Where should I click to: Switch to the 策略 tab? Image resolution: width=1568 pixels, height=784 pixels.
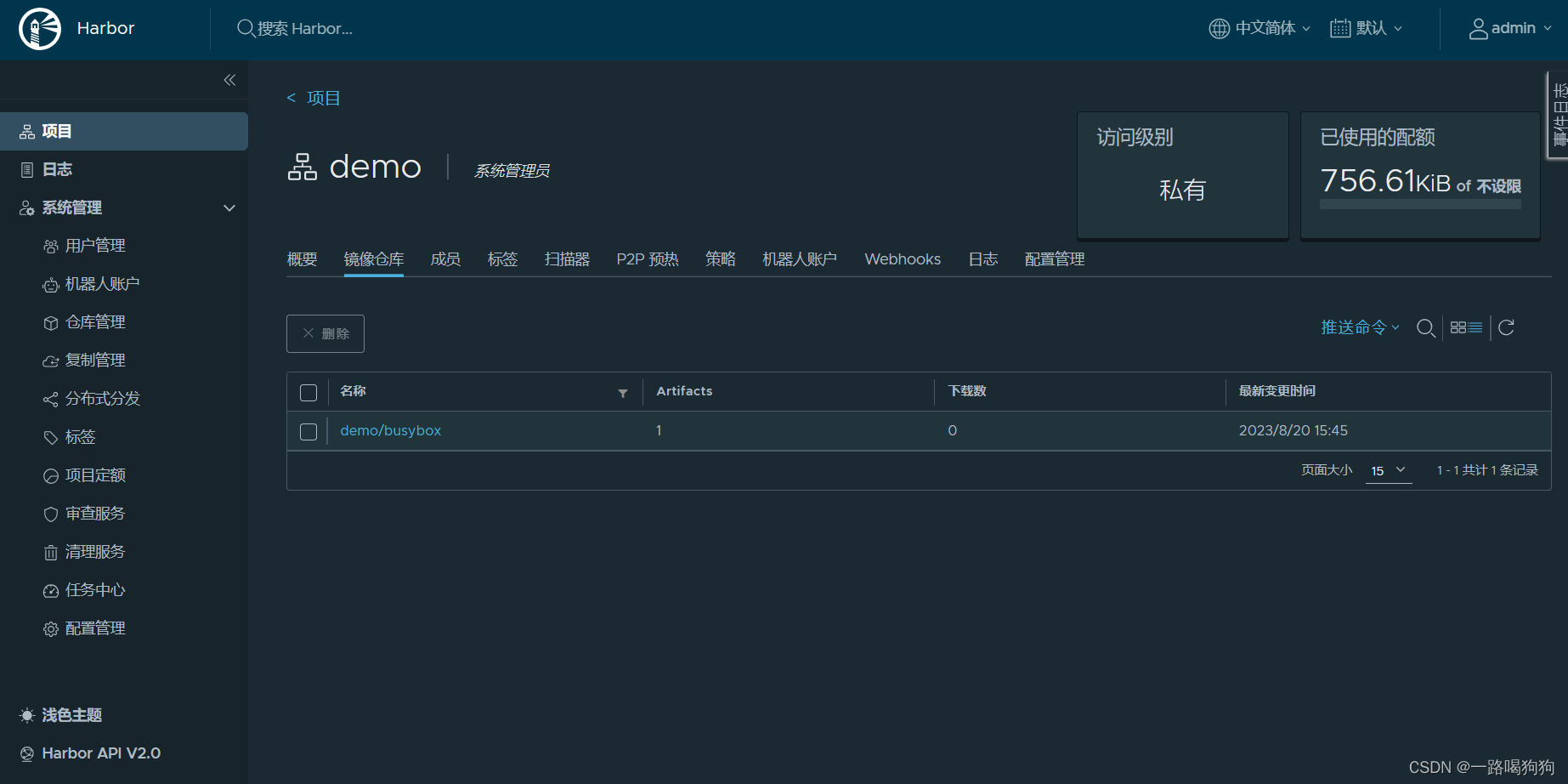point(721,259)
